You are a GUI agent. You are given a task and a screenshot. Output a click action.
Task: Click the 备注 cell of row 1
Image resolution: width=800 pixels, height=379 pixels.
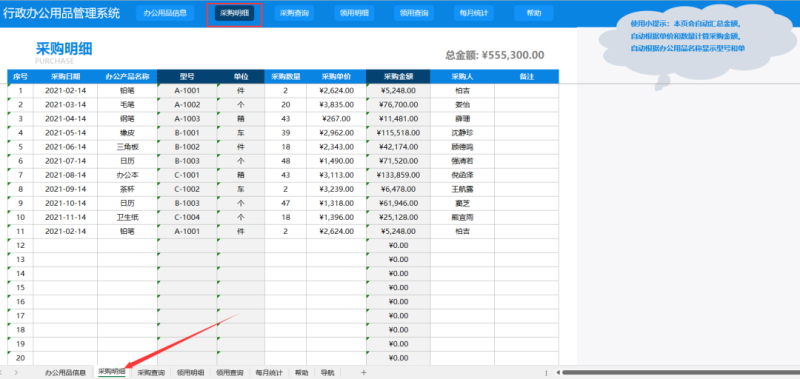click(527, 91)
